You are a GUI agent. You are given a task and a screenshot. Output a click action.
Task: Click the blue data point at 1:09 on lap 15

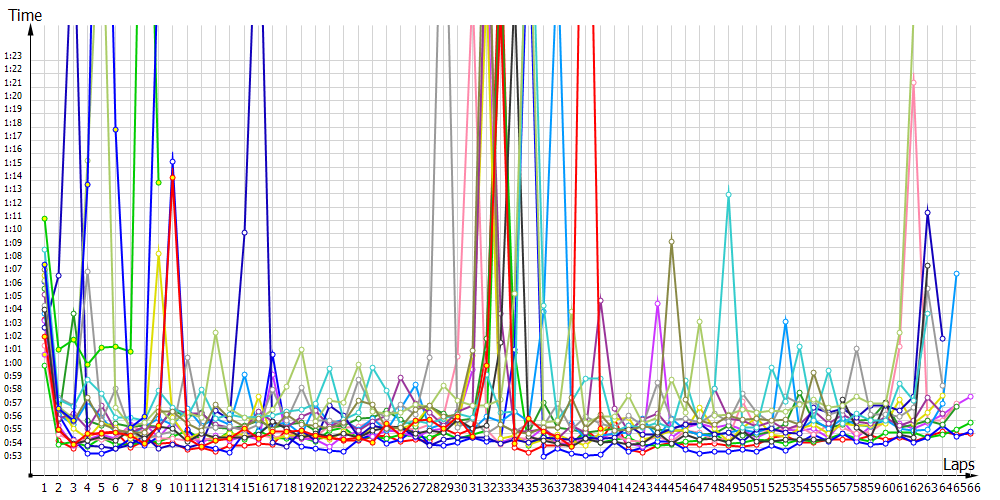(x=244, y=232)
